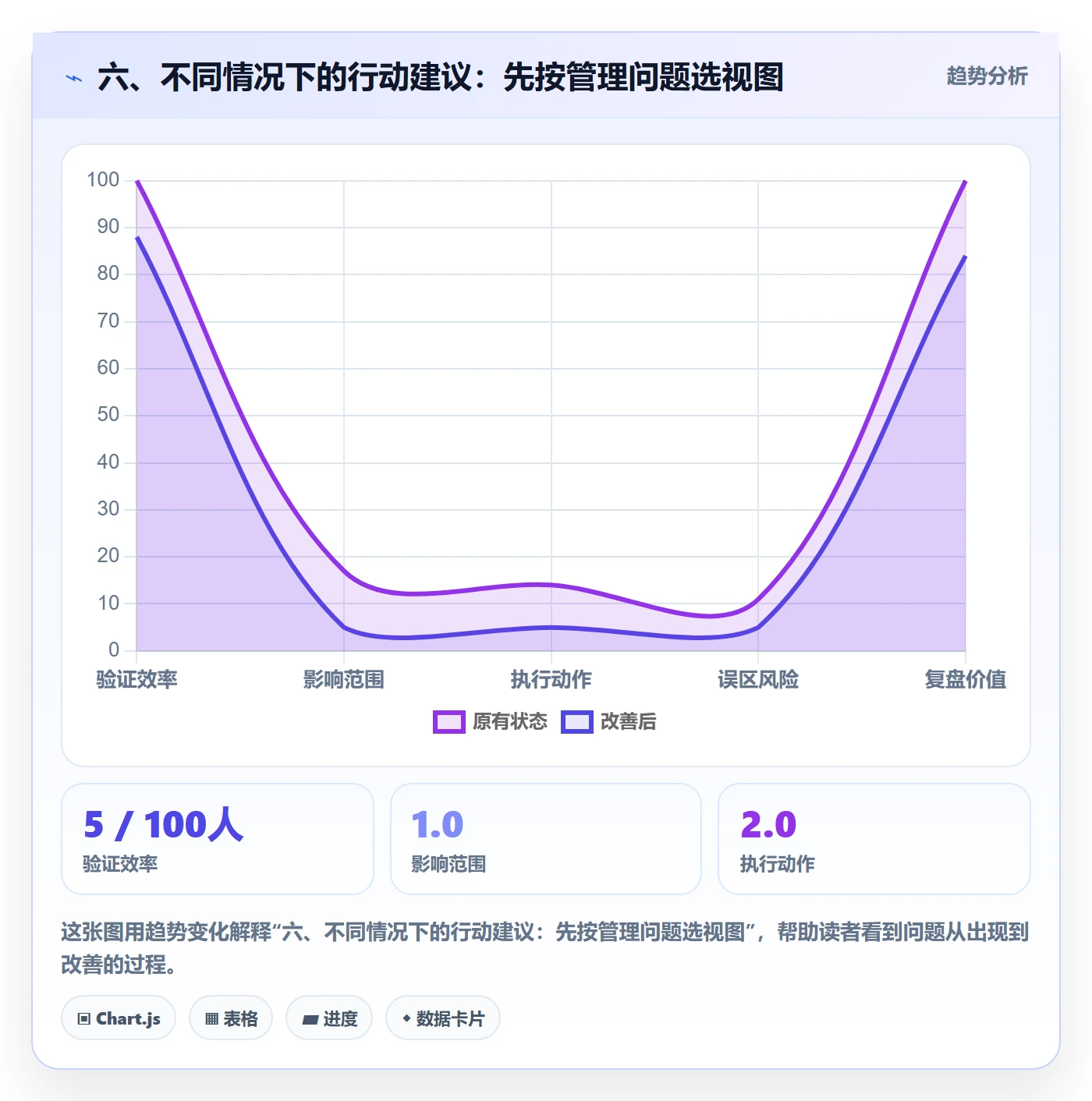Click the square icon in the Chart.js chip
This screenshot has height=1101, width=1092.
pos(84,1019)
